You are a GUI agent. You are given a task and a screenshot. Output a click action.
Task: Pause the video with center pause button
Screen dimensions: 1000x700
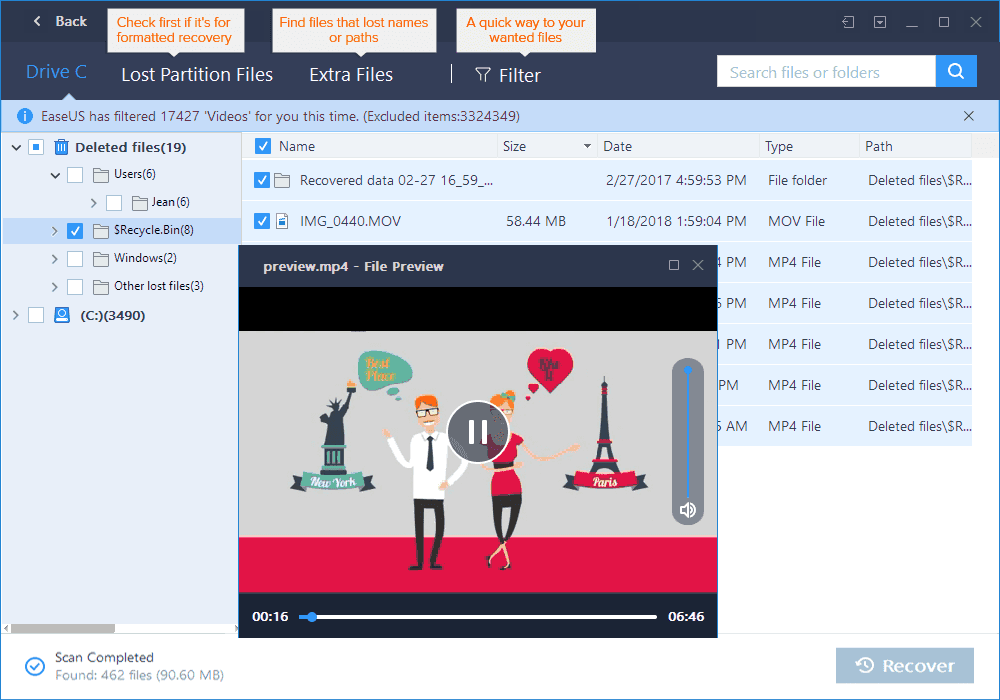[x=478, y=432]
